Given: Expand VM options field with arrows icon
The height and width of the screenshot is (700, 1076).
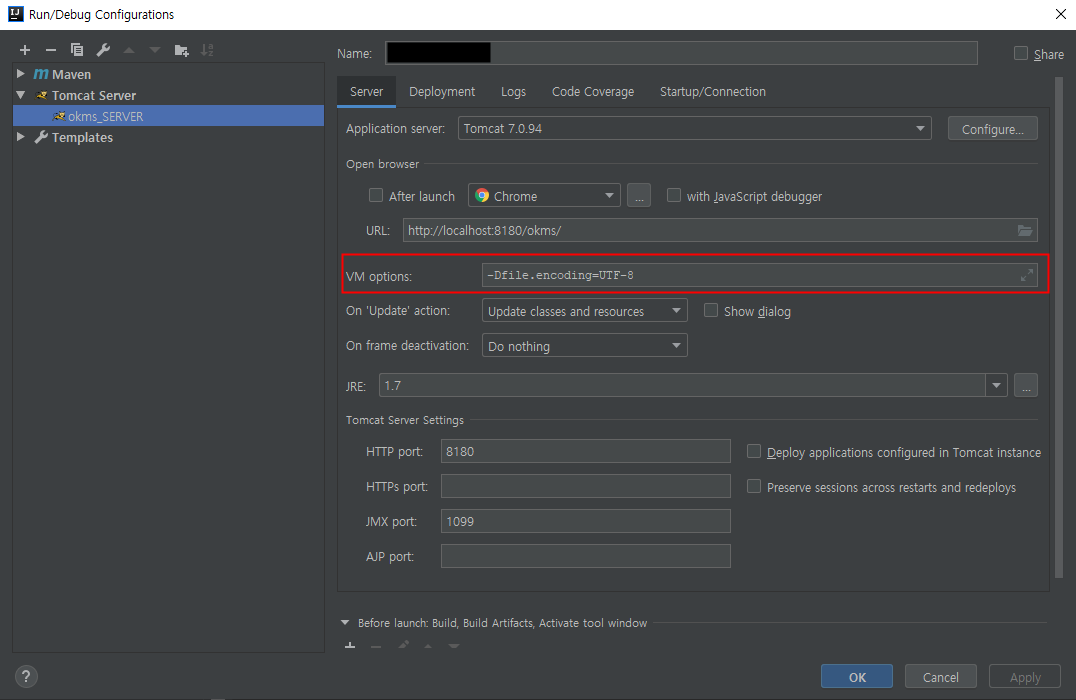Looking at the screenshot, I should [1027, 275].
